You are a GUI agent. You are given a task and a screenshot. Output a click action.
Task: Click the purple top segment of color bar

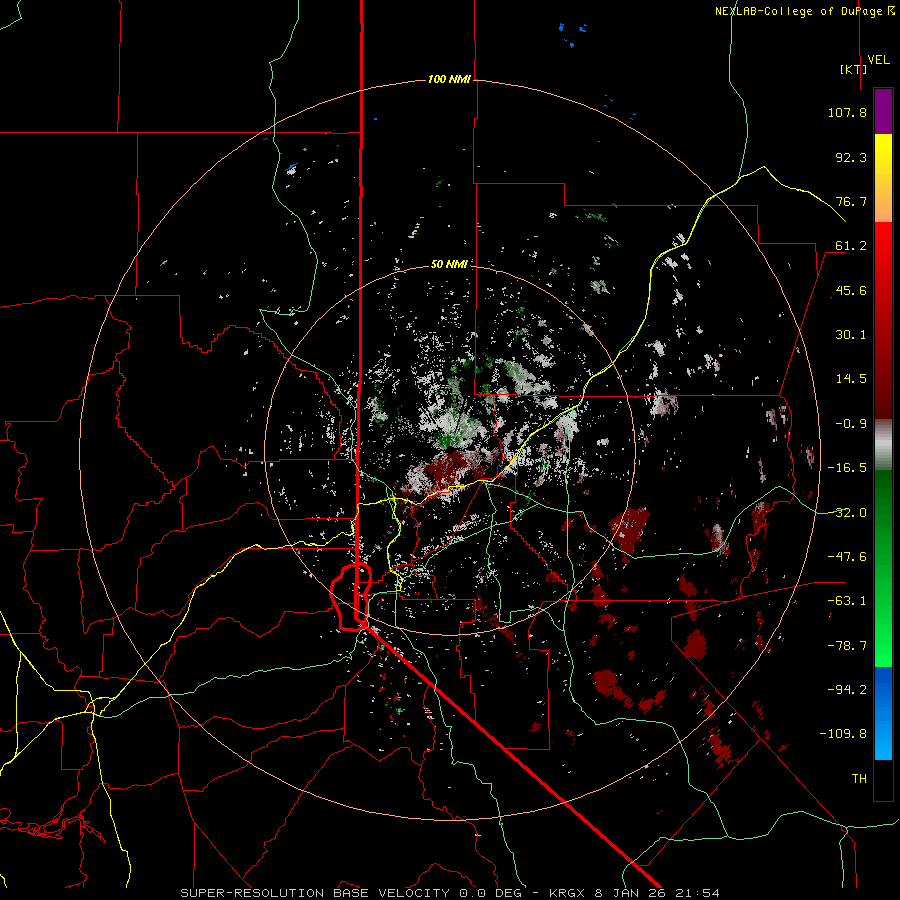point(883,111)
